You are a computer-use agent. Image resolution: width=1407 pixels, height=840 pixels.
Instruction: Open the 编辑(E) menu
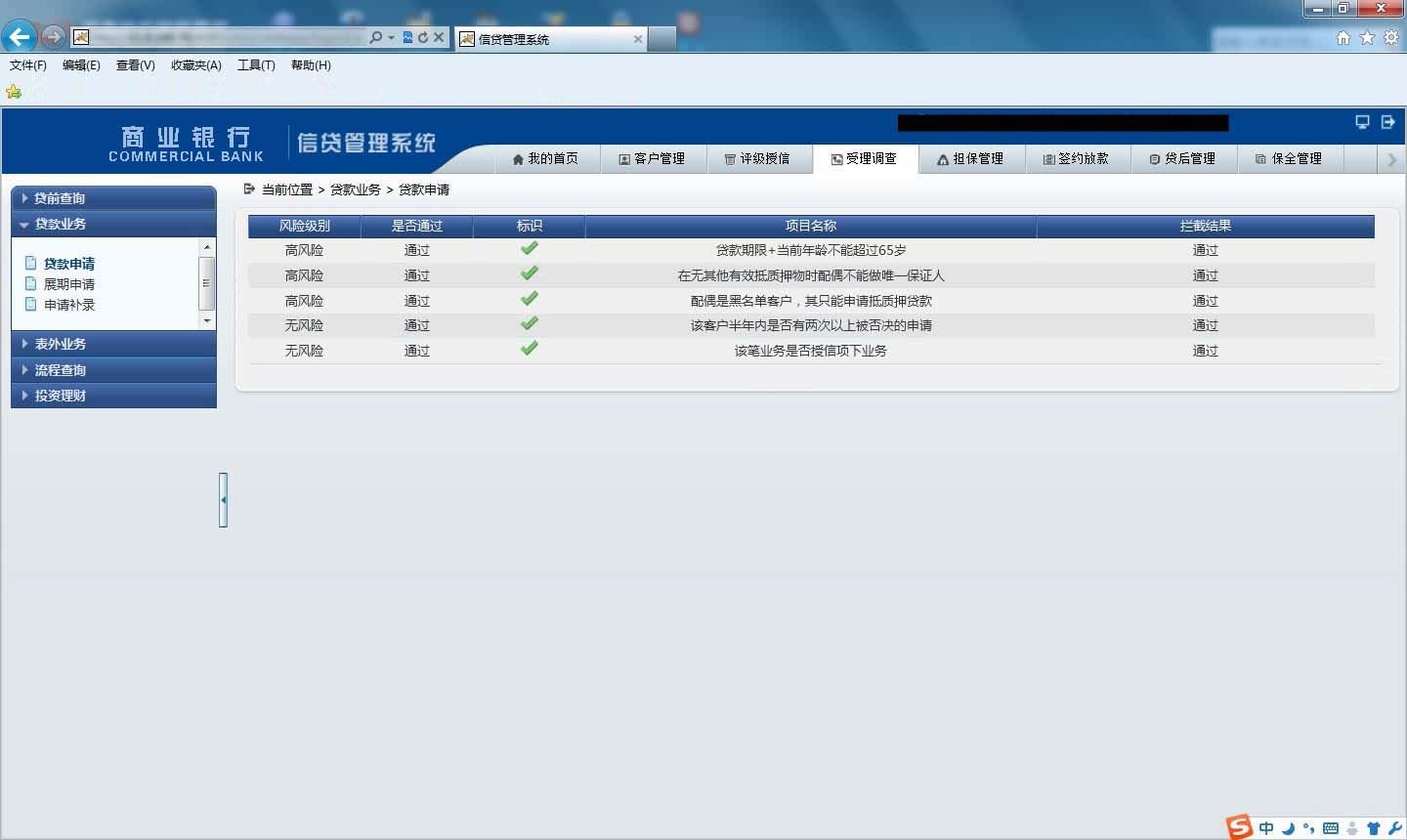81,65
